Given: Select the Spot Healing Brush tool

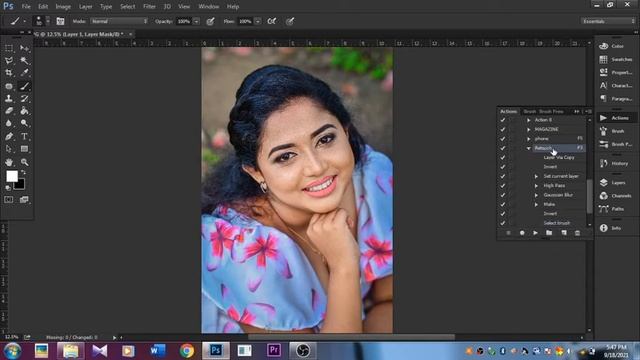Looking at the screenshot, I should pyautogui.click(x=9, y=86).
